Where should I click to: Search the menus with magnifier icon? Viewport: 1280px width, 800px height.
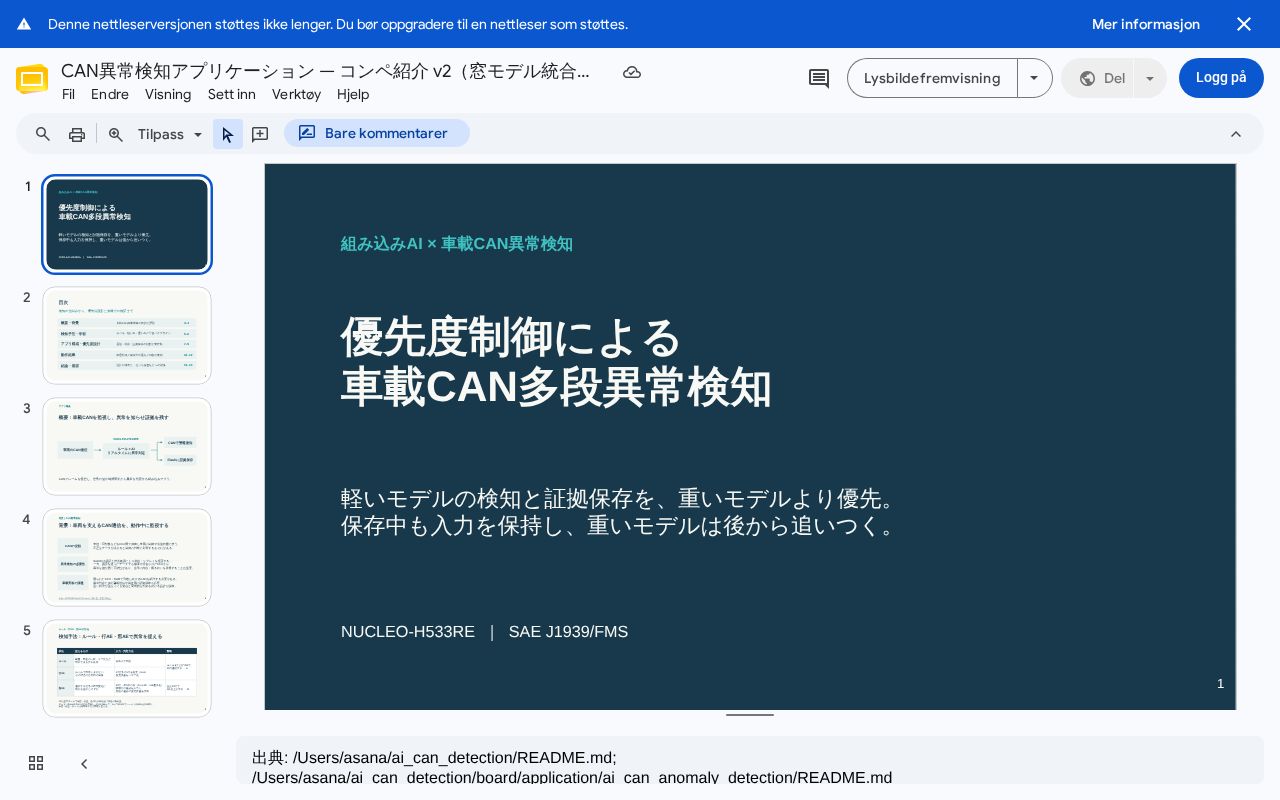click(43, 134)
